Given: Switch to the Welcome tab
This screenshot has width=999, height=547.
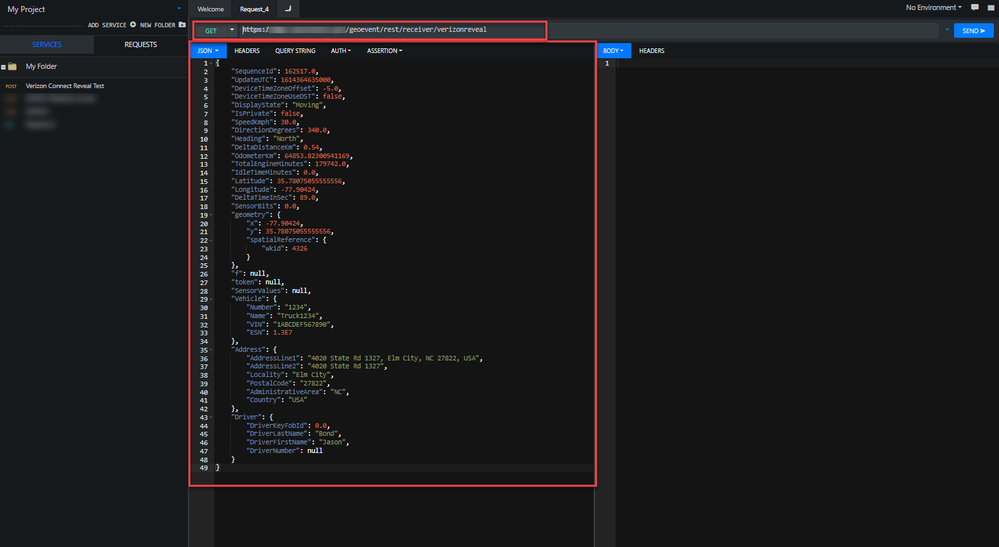Looking at the screenshot, I should click(x=210, y=9).
